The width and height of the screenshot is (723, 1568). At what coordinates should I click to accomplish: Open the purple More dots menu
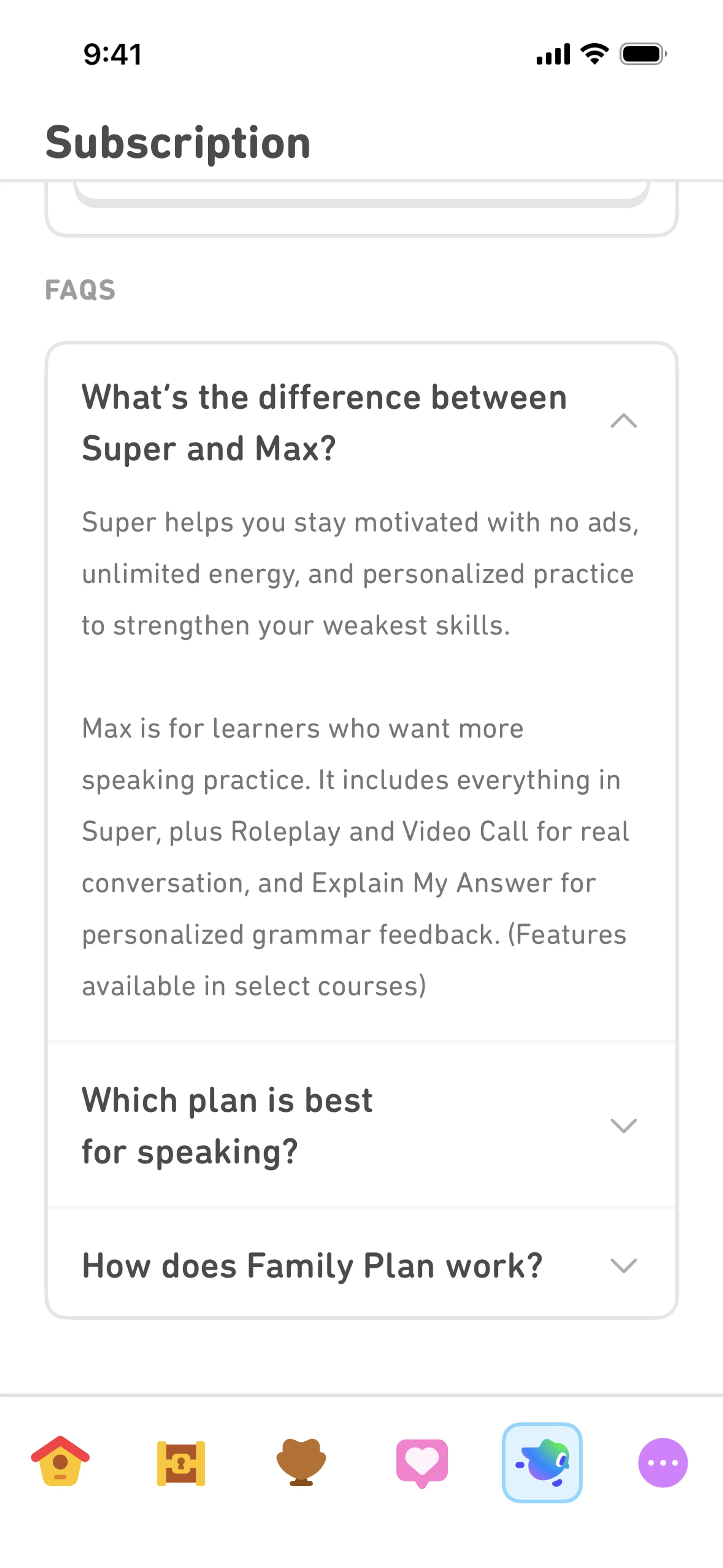click(663, 1463)
